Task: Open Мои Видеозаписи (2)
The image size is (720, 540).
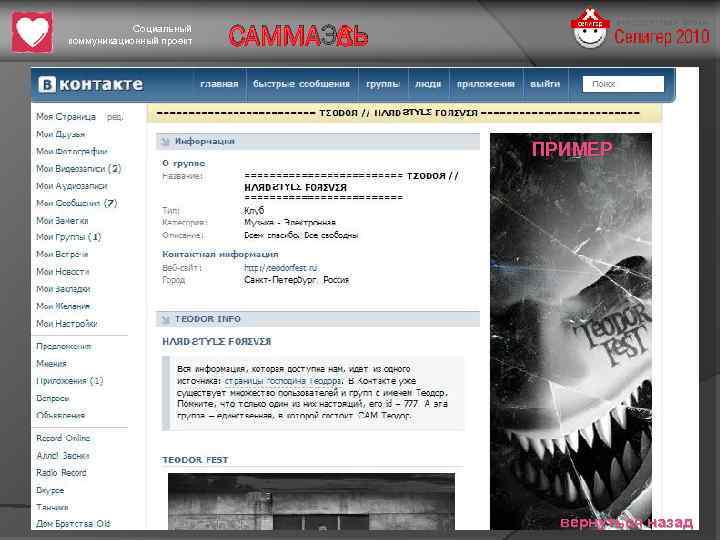Action: 79,169
